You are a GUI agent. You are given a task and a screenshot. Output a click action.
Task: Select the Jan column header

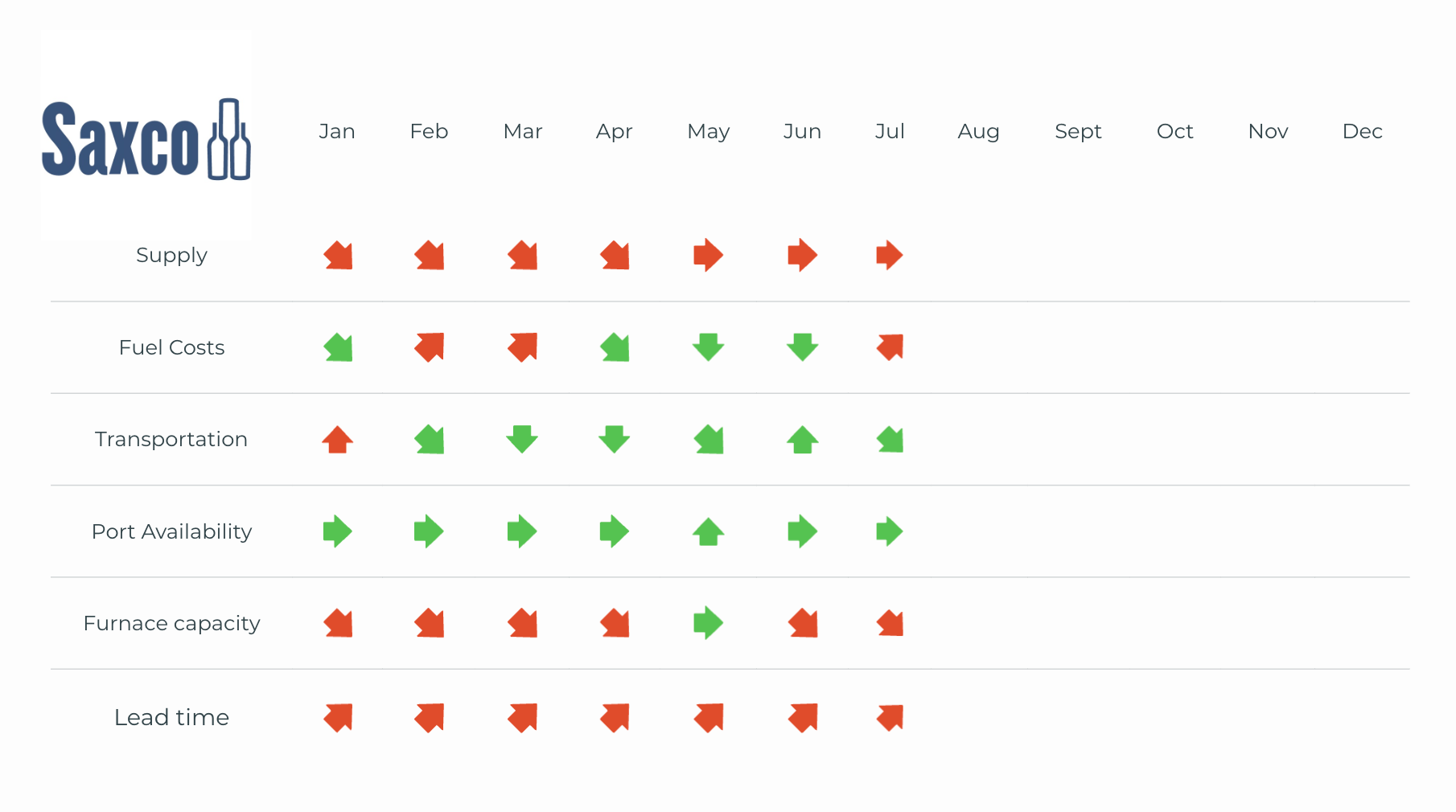tap(337, 131)
